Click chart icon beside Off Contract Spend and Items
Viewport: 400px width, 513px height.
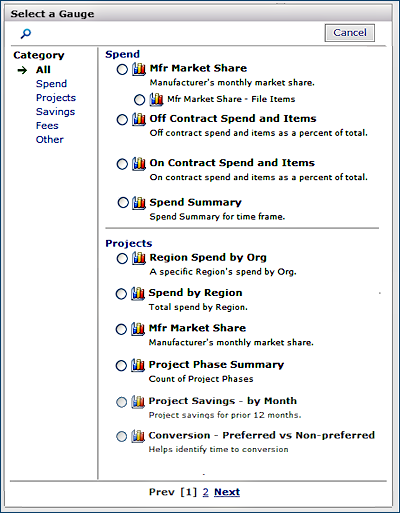139,119
